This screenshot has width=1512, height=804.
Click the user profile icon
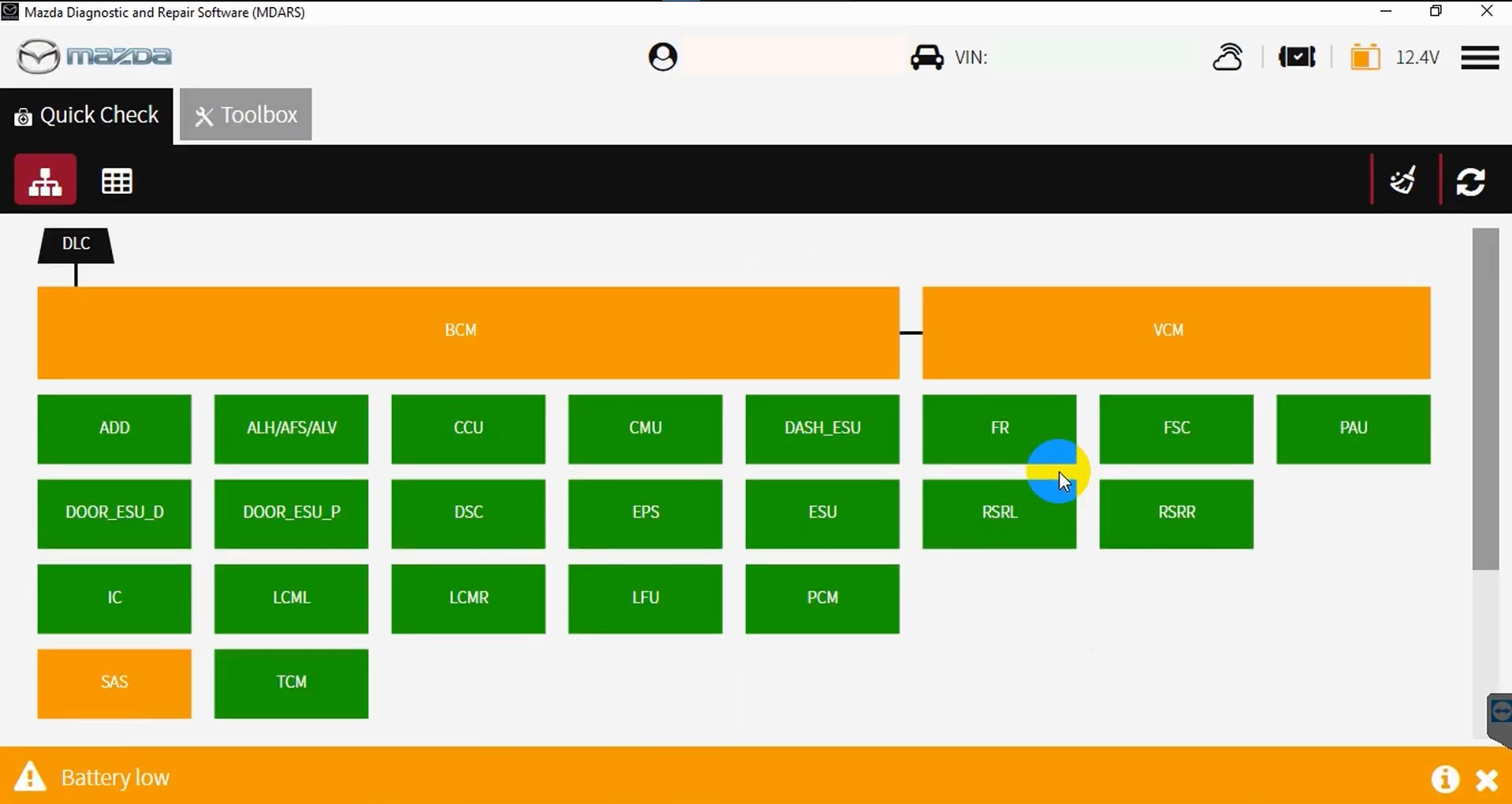click(x=662, y=57)
